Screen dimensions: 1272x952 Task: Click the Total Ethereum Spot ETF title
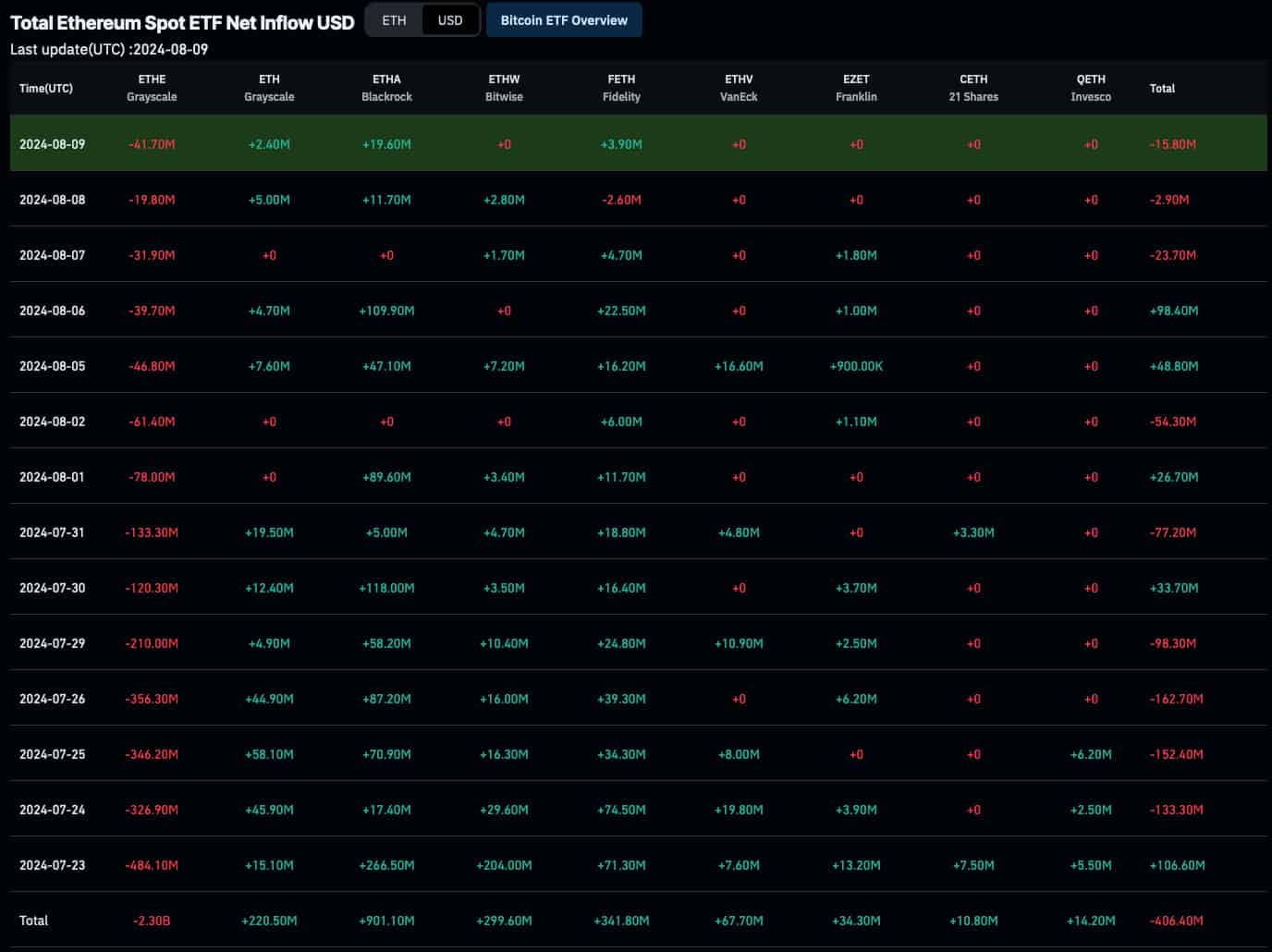click(180, 22)
